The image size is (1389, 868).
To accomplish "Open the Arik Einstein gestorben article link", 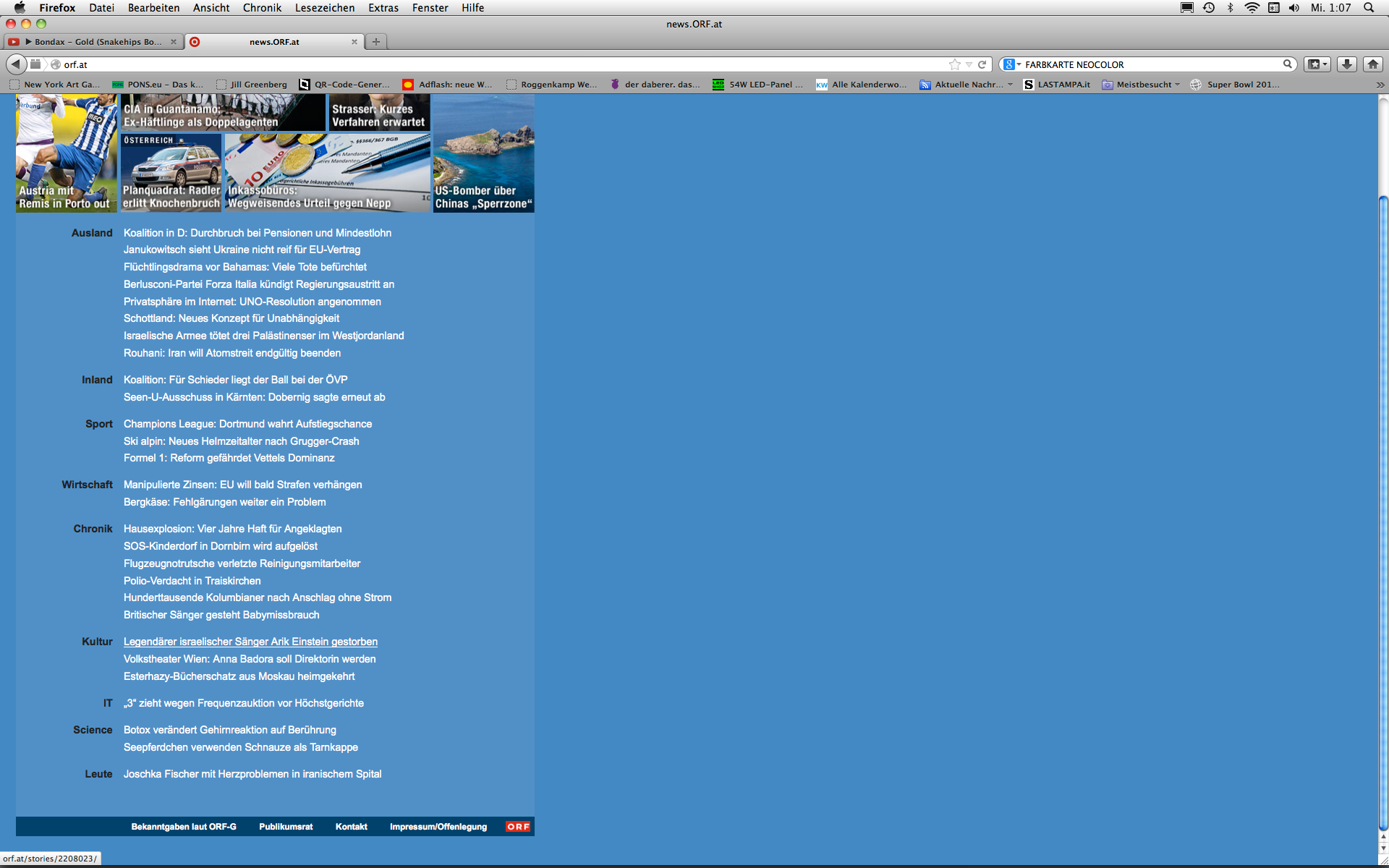I will [250, 642].
